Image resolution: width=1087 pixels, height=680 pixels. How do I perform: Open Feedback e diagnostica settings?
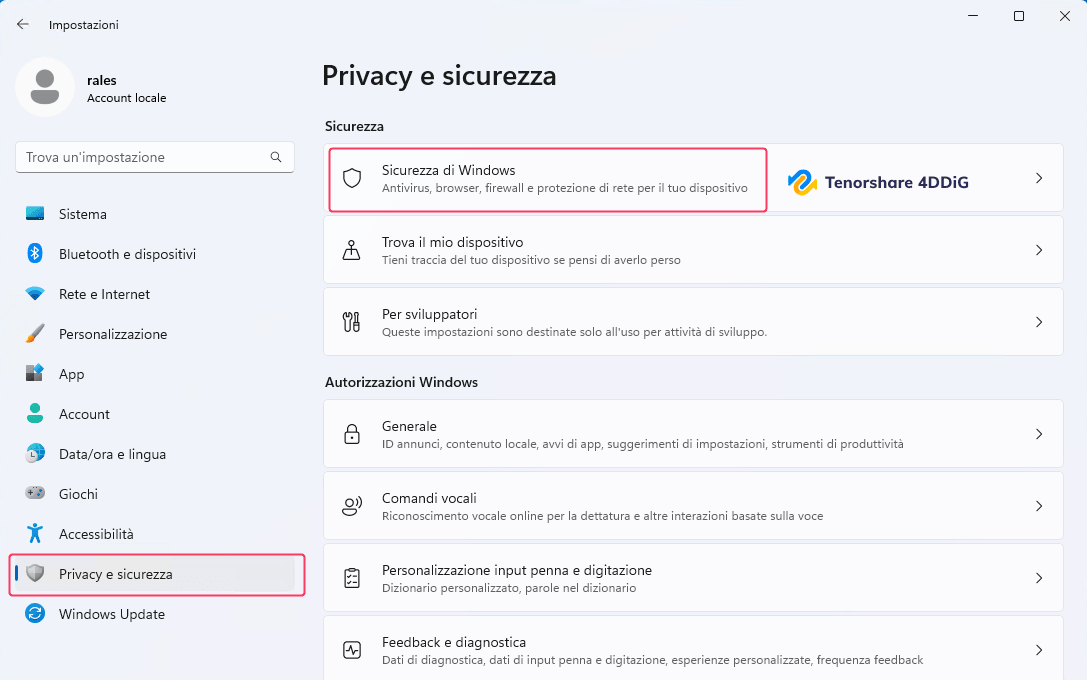(693, 649)
